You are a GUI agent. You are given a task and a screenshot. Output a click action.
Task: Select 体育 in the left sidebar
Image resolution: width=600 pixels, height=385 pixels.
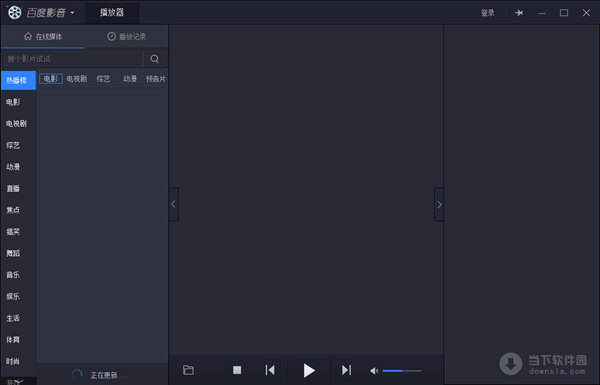(13, 339)
